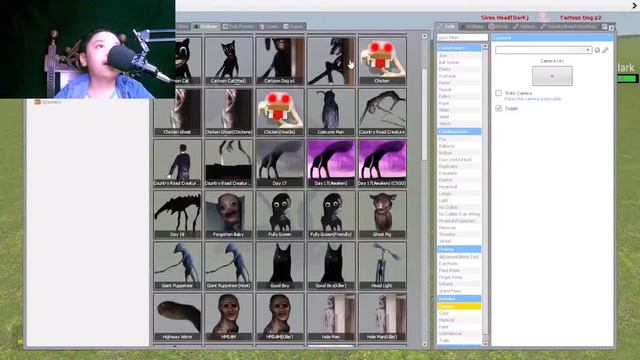Image resolution: width=640 pixels, height=360 pixels.
Task: Select the Physical Properties tool
Action: (x=459, y=221)
